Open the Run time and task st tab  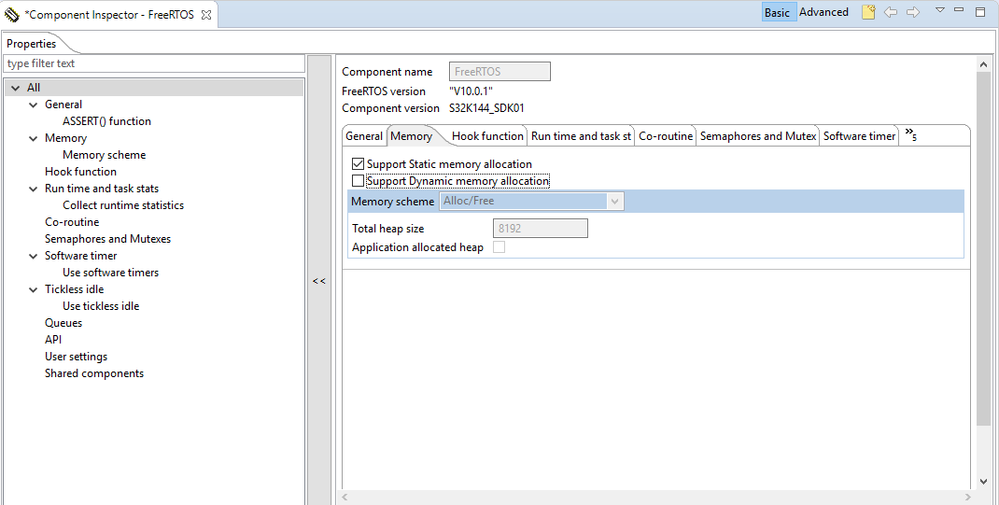click(581, 136)
